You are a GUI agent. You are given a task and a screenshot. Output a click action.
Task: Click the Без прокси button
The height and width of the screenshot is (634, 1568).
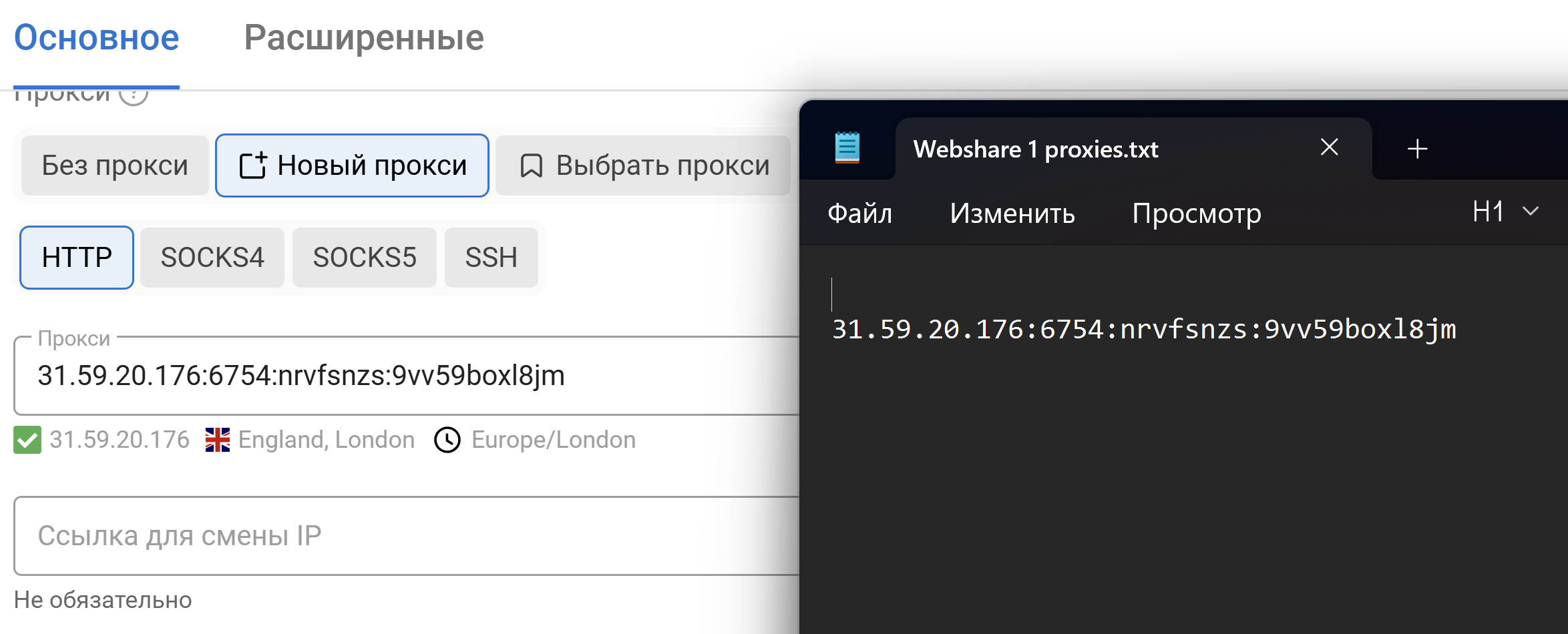point(114,165)
